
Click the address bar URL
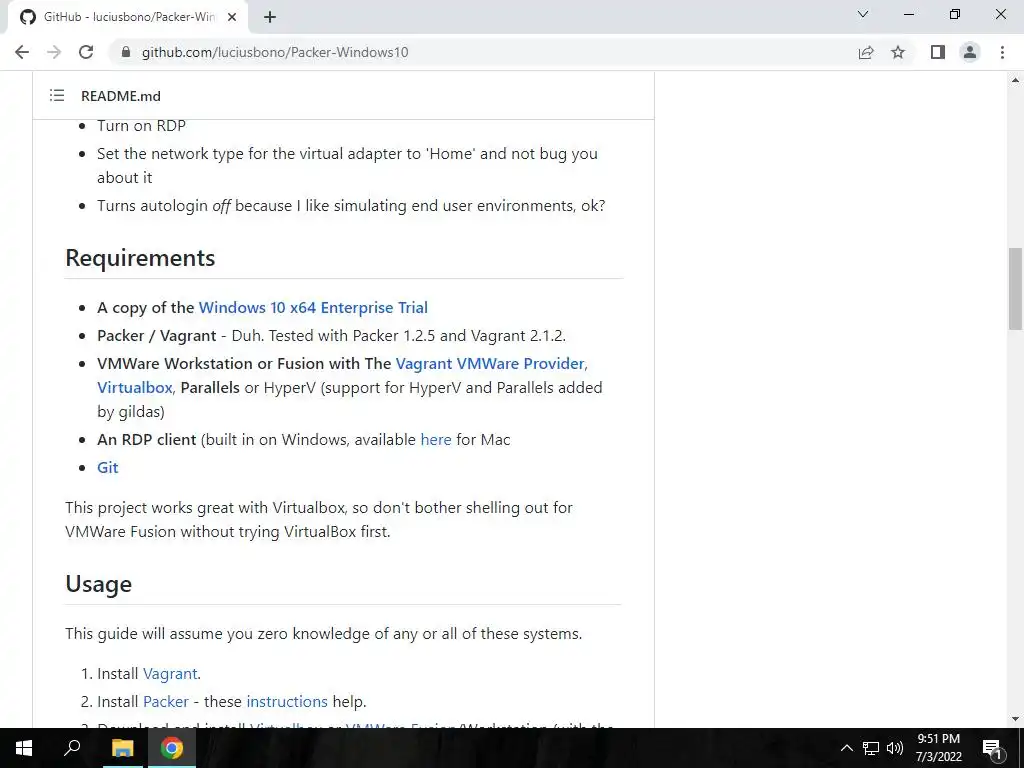pyautogui.click(x=275, y=52)
